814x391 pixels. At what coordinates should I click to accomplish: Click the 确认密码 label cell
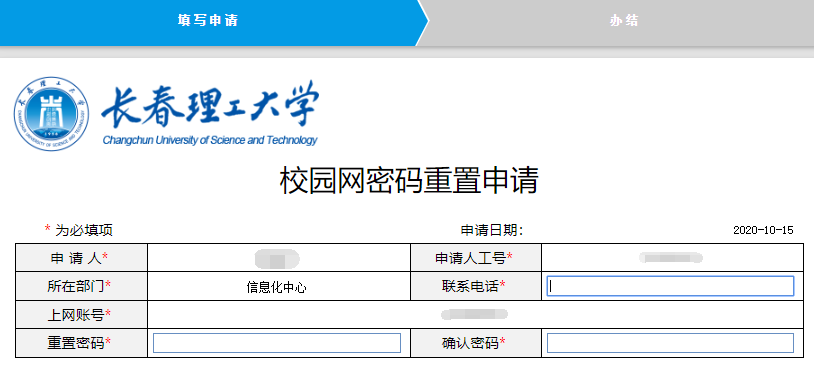[476, 343]
